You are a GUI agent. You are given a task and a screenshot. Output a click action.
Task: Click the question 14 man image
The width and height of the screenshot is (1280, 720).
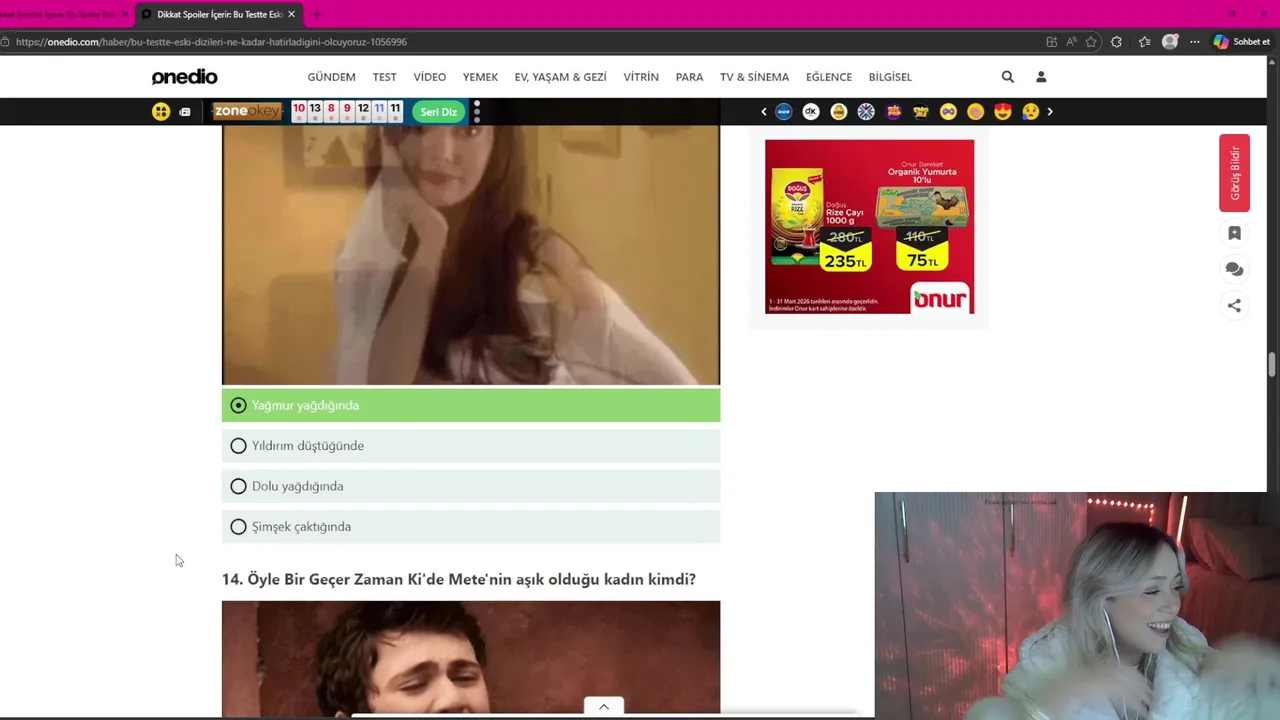click(x=471, y=658)
